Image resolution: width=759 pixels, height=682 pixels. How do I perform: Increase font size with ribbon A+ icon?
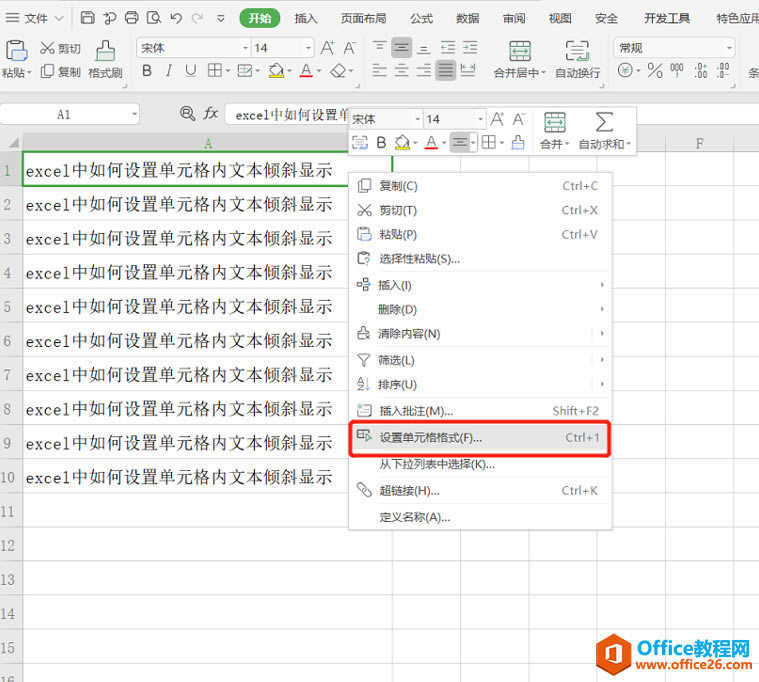tap(327, 48)
